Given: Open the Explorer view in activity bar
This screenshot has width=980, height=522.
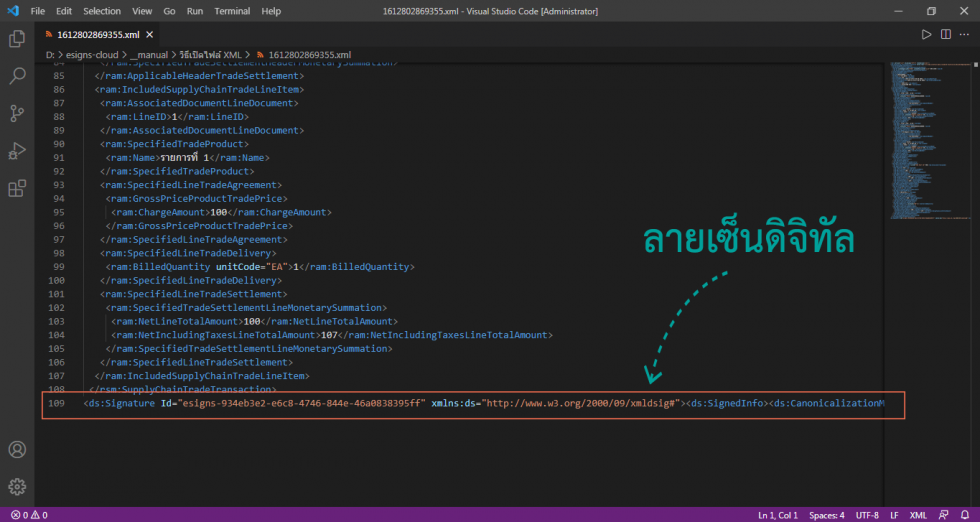Looking at the screenshot, I should (17, 39).
